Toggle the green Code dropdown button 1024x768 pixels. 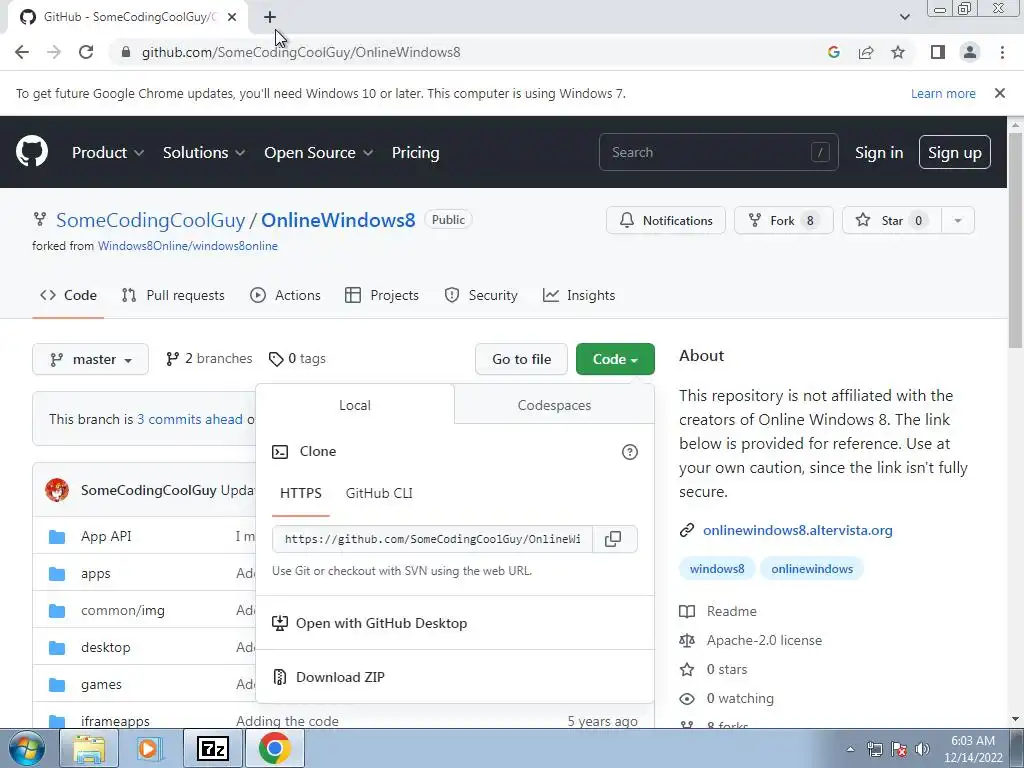click(x=615, y=359)
